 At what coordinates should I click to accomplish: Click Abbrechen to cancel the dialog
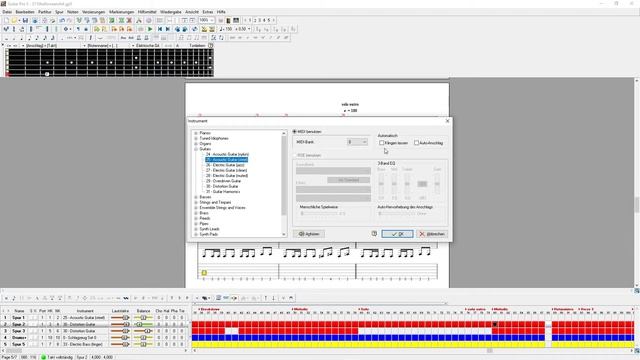coord(432,234)
